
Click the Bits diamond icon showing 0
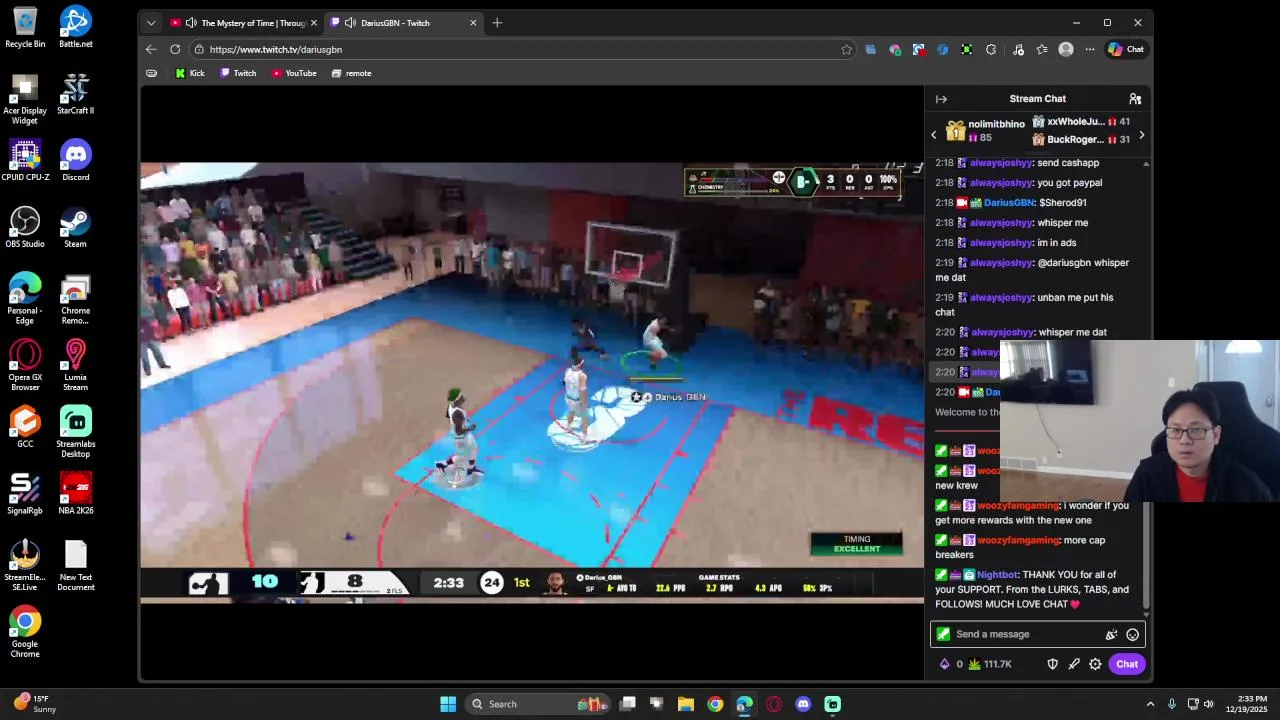coord(944,664)
